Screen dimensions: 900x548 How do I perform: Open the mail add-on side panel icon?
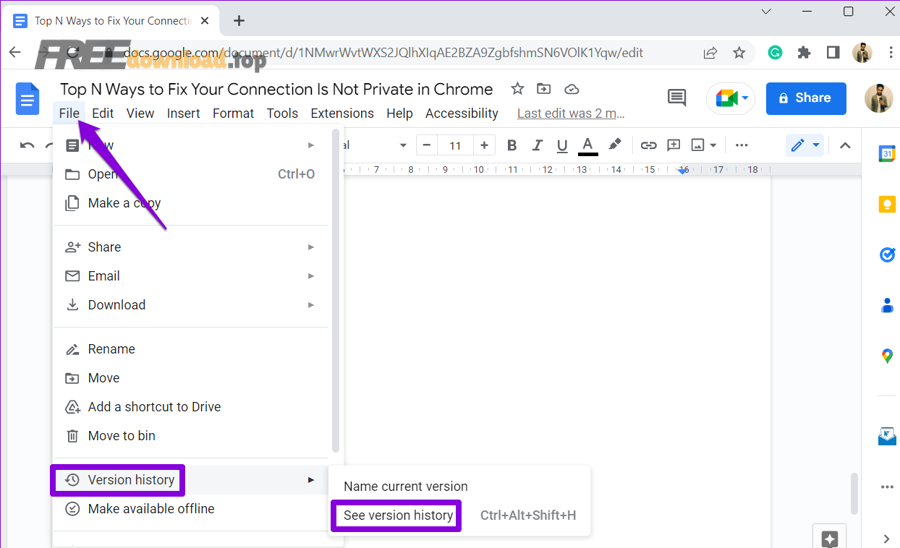pos(887,436)
